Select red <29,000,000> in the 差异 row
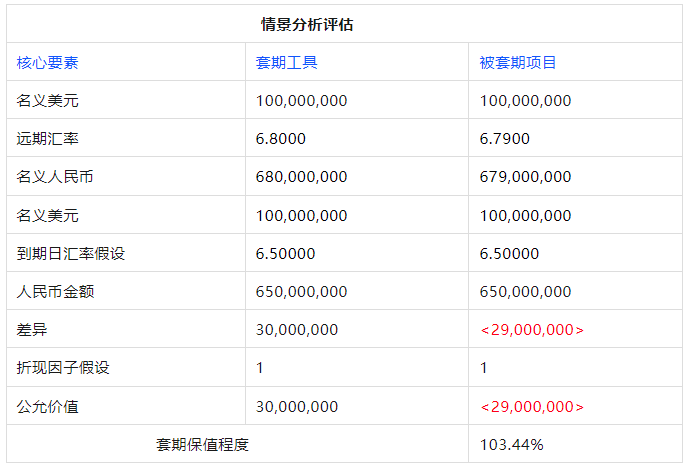This screenshot has height=468, width=688. (532, 330)
